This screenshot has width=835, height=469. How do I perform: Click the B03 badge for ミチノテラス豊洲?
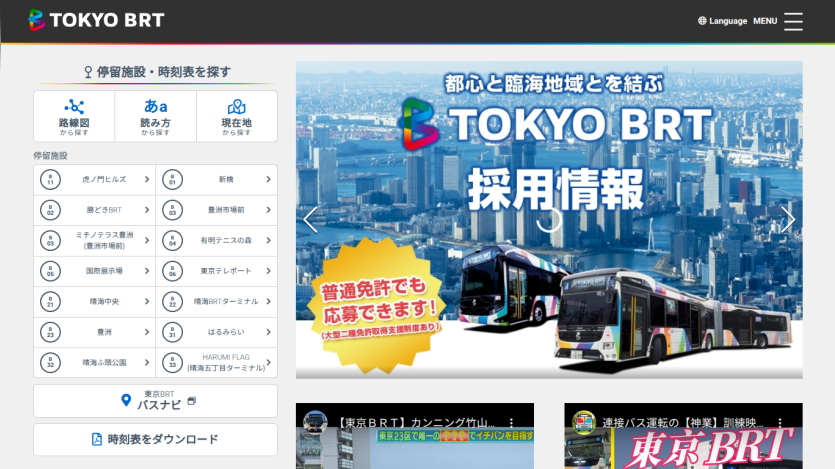[50, 241]
